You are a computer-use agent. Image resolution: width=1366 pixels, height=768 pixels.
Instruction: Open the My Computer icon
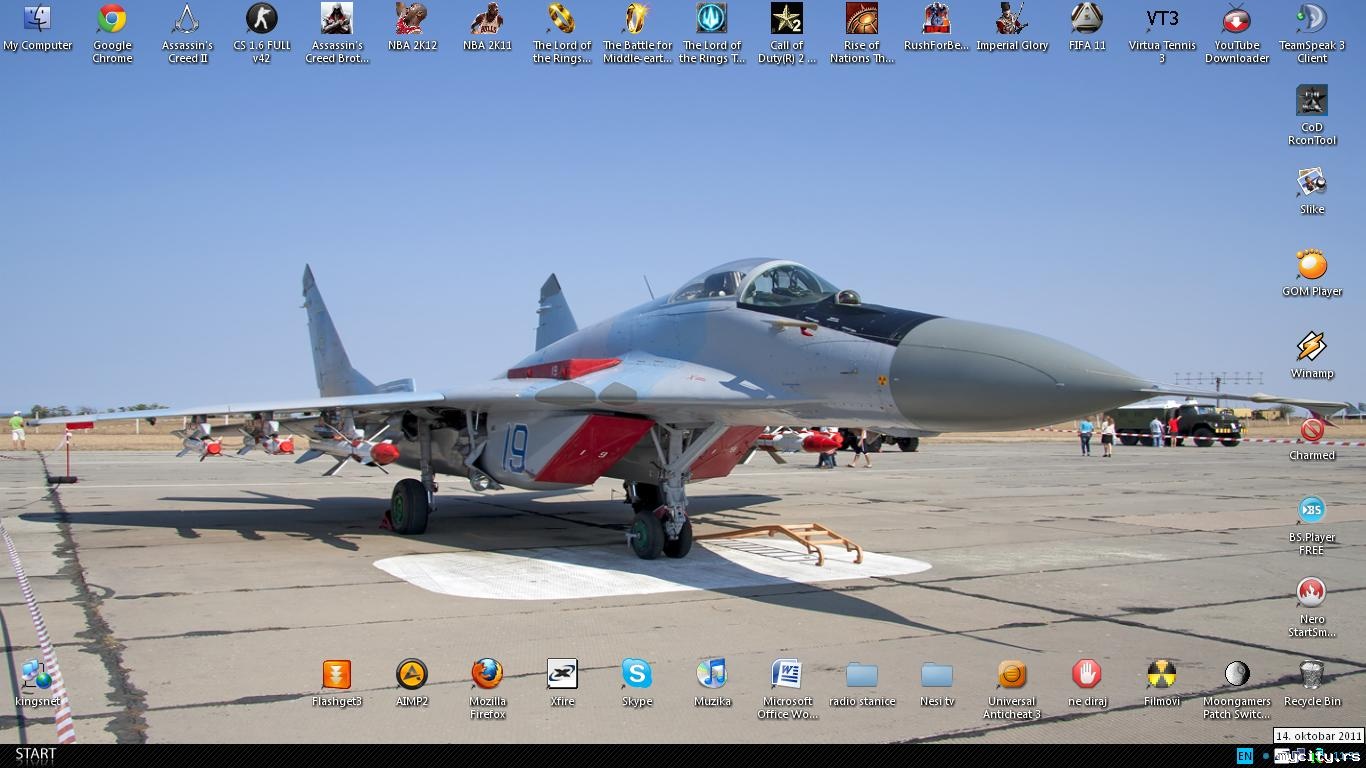pos(37,19)
